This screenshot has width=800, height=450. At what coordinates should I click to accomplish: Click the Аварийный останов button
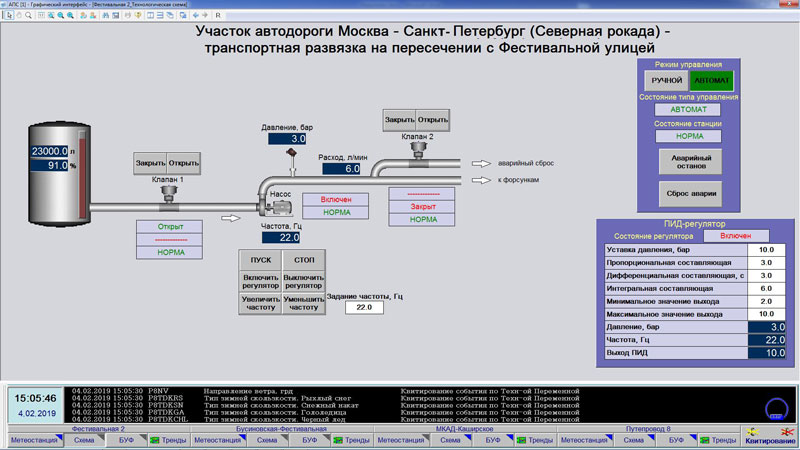tap(691, 162)
